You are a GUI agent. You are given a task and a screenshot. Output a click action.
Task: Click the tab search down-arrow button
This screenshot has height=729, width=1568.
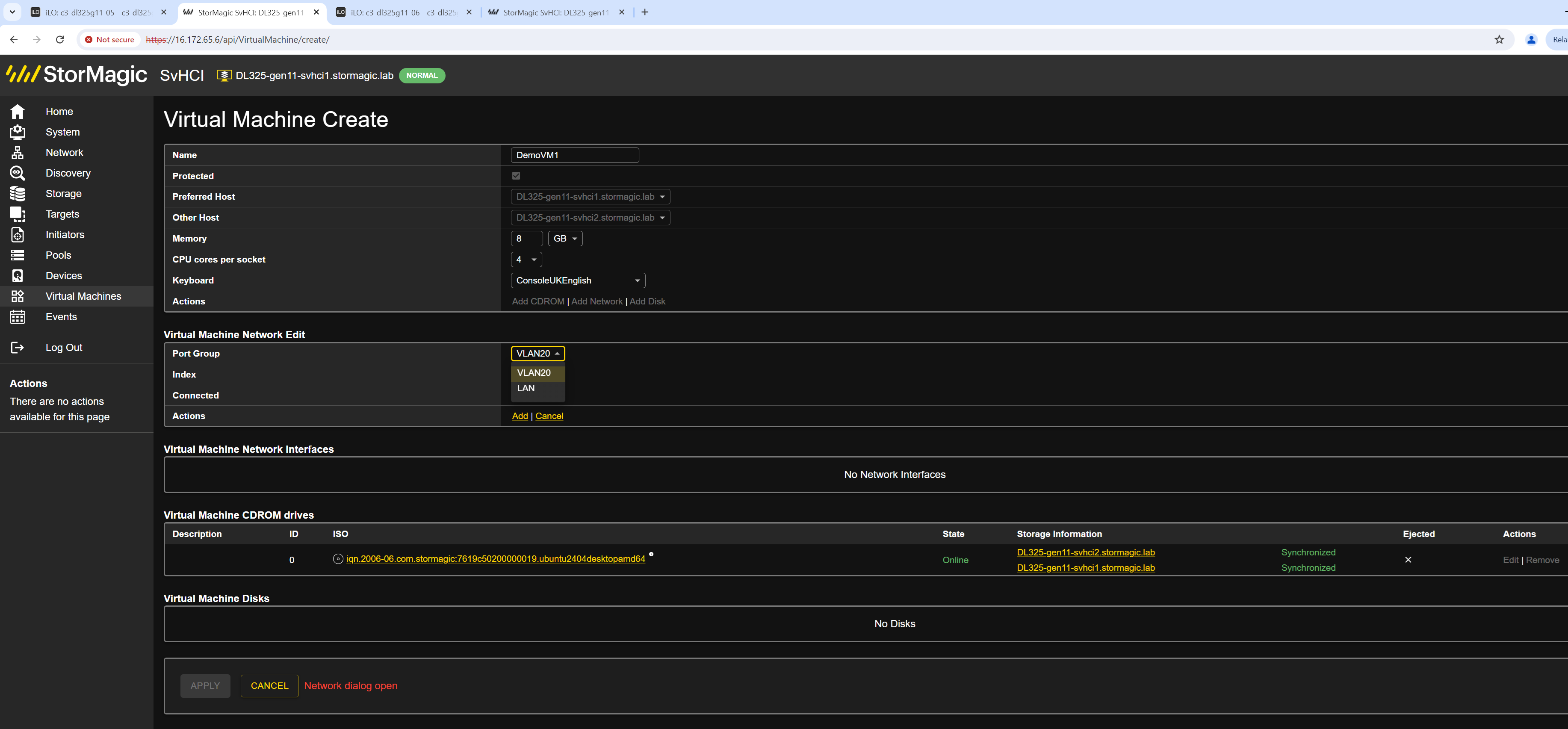click(x=12, y=12)
